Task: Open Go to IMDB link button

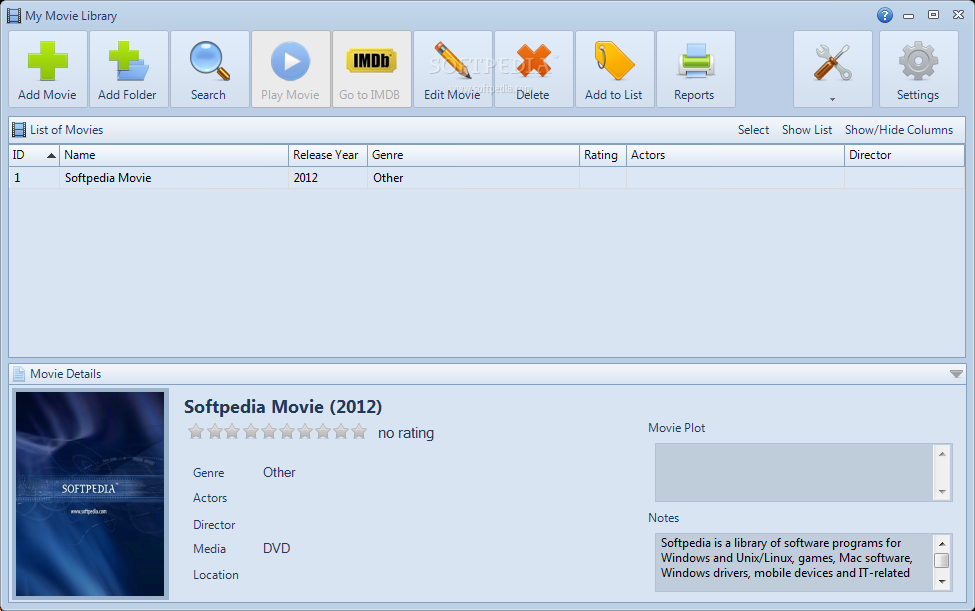Action: (371, 69)
